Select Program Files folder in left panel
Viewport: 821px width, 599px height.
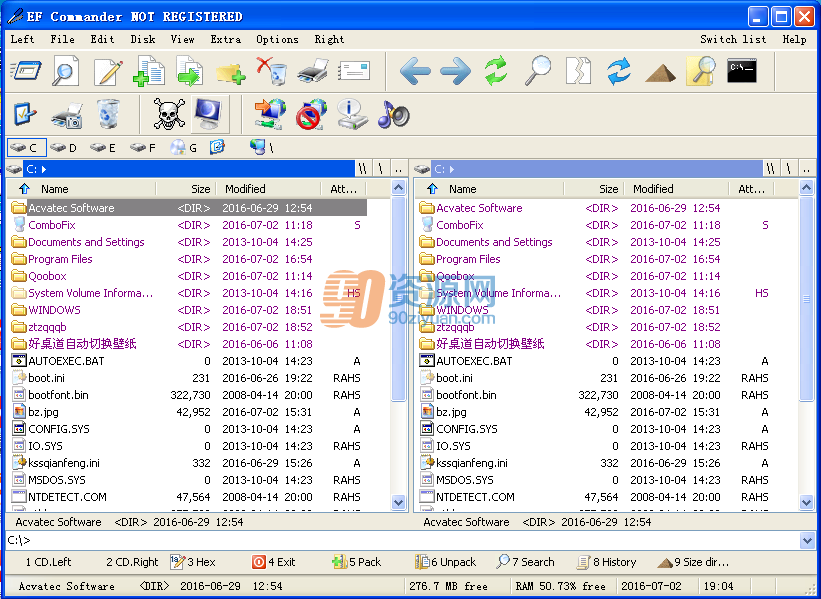pos(188,259)
